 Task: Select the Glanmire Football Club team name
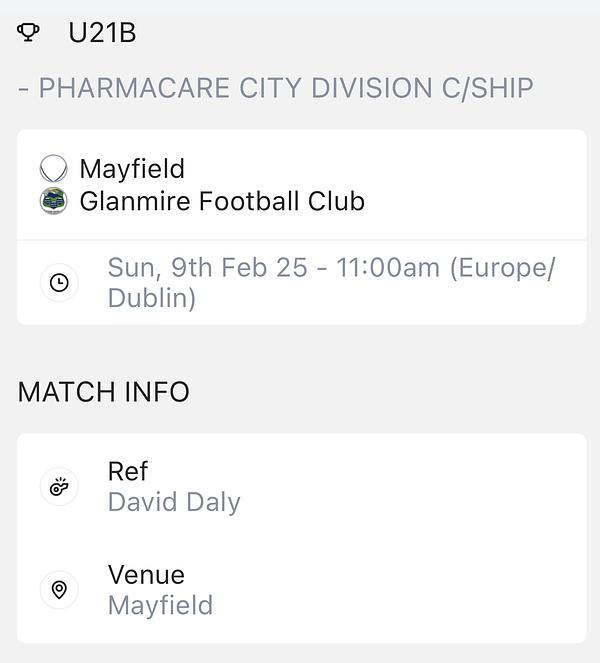pyautogui.click(x=222, y=201)
